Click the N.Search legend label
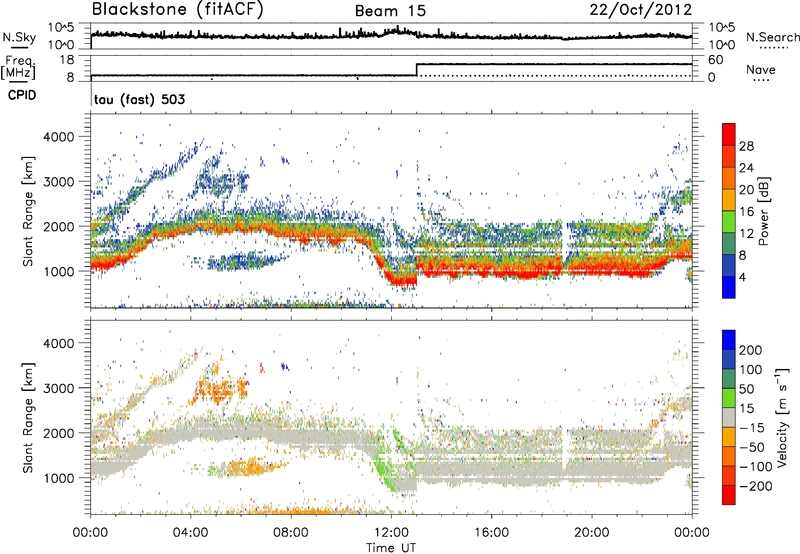This screenshot has height=554, width=800. point(772,37)
